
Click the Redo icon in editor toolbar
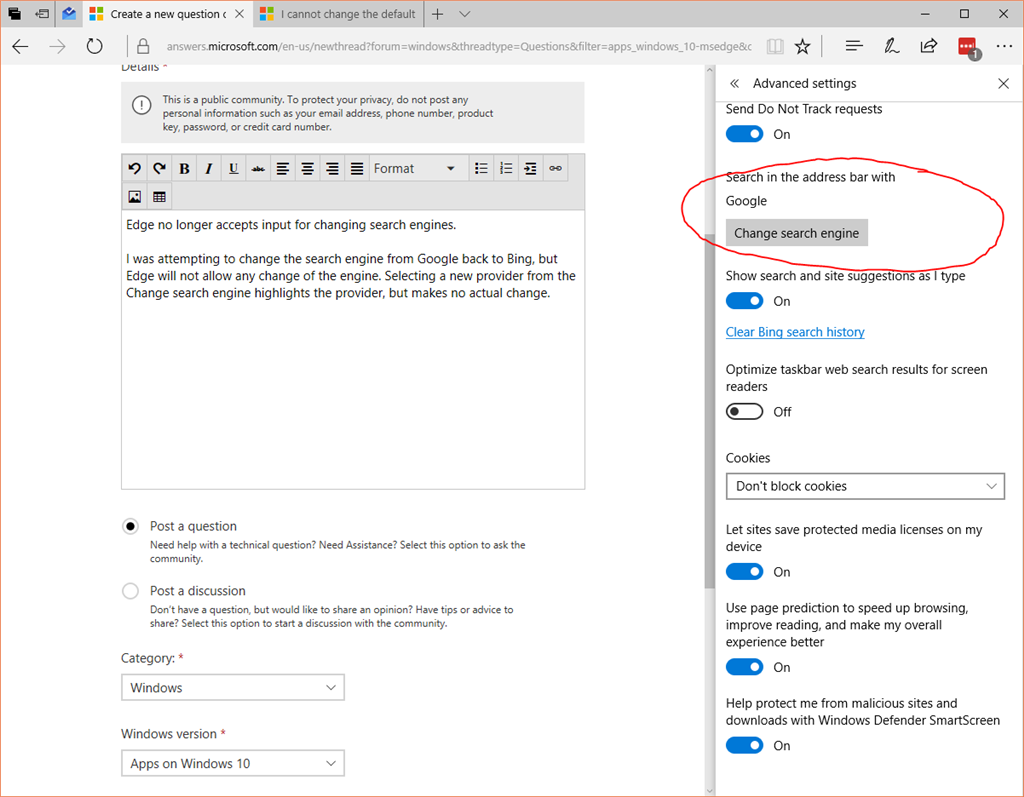point(159,169)
